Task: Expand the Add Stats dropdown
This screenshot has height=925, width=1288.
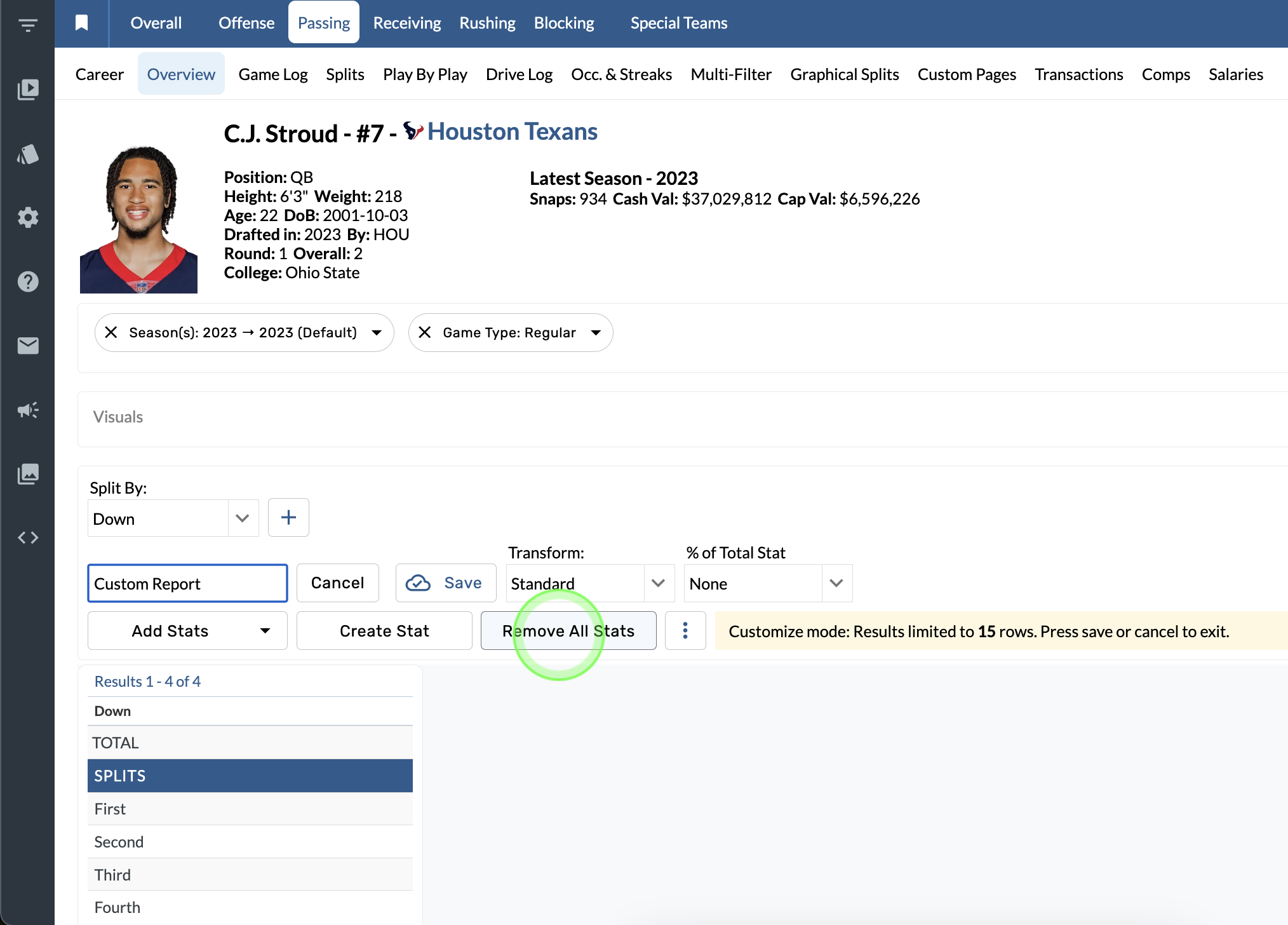Action: [x=187, y=631]
